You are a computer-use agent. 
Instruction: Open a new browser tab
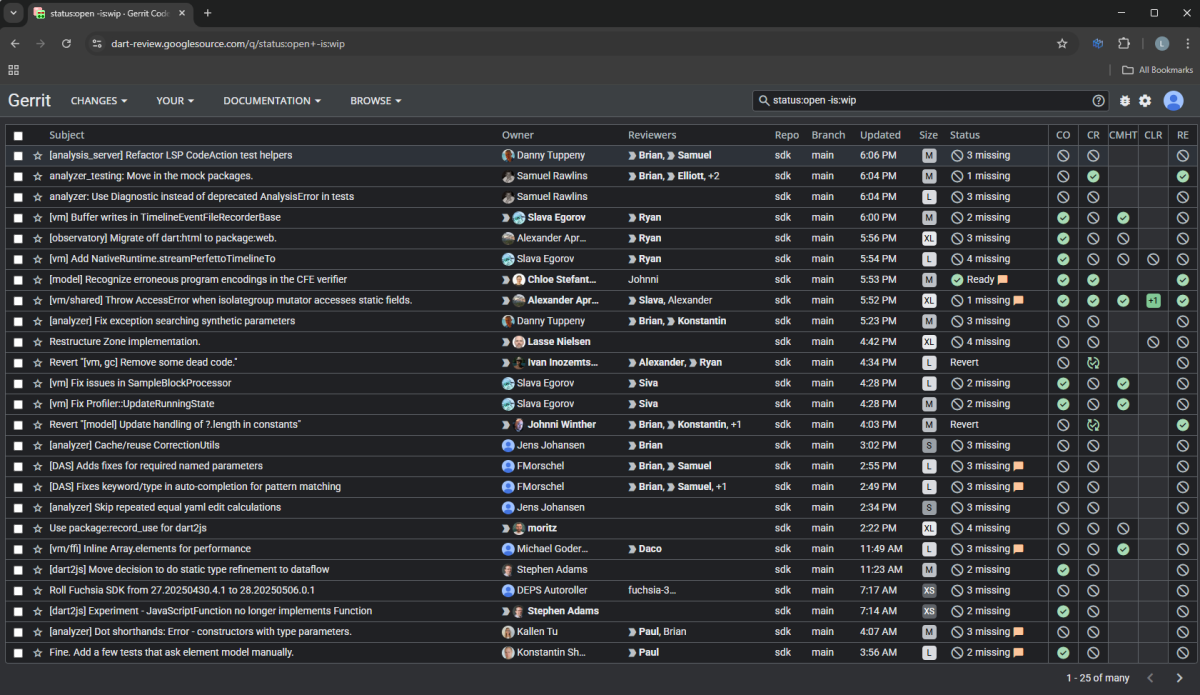point(208,13)
